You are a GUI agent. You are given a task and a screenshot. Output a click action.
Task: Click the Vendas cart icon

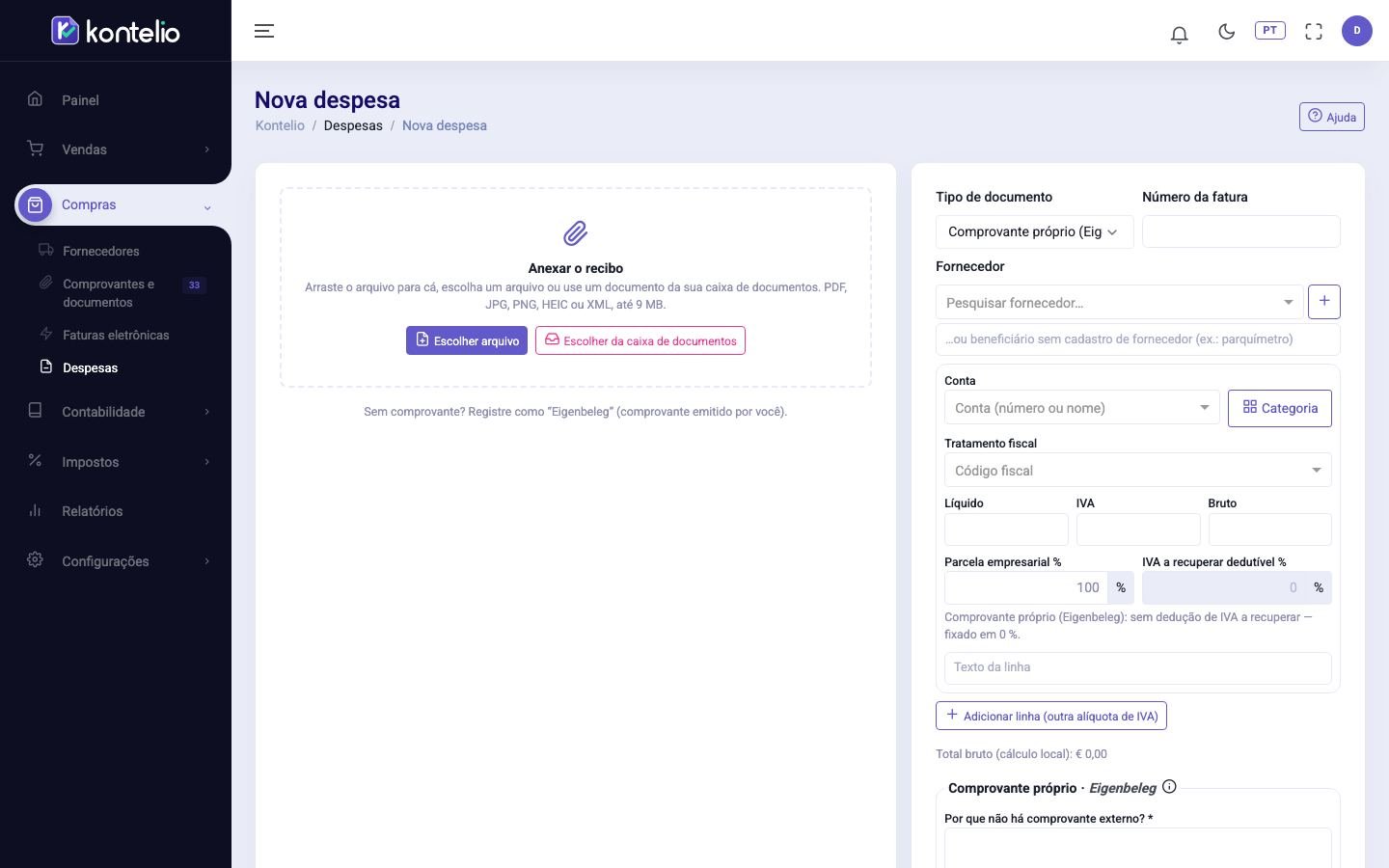tap(36, 149)
